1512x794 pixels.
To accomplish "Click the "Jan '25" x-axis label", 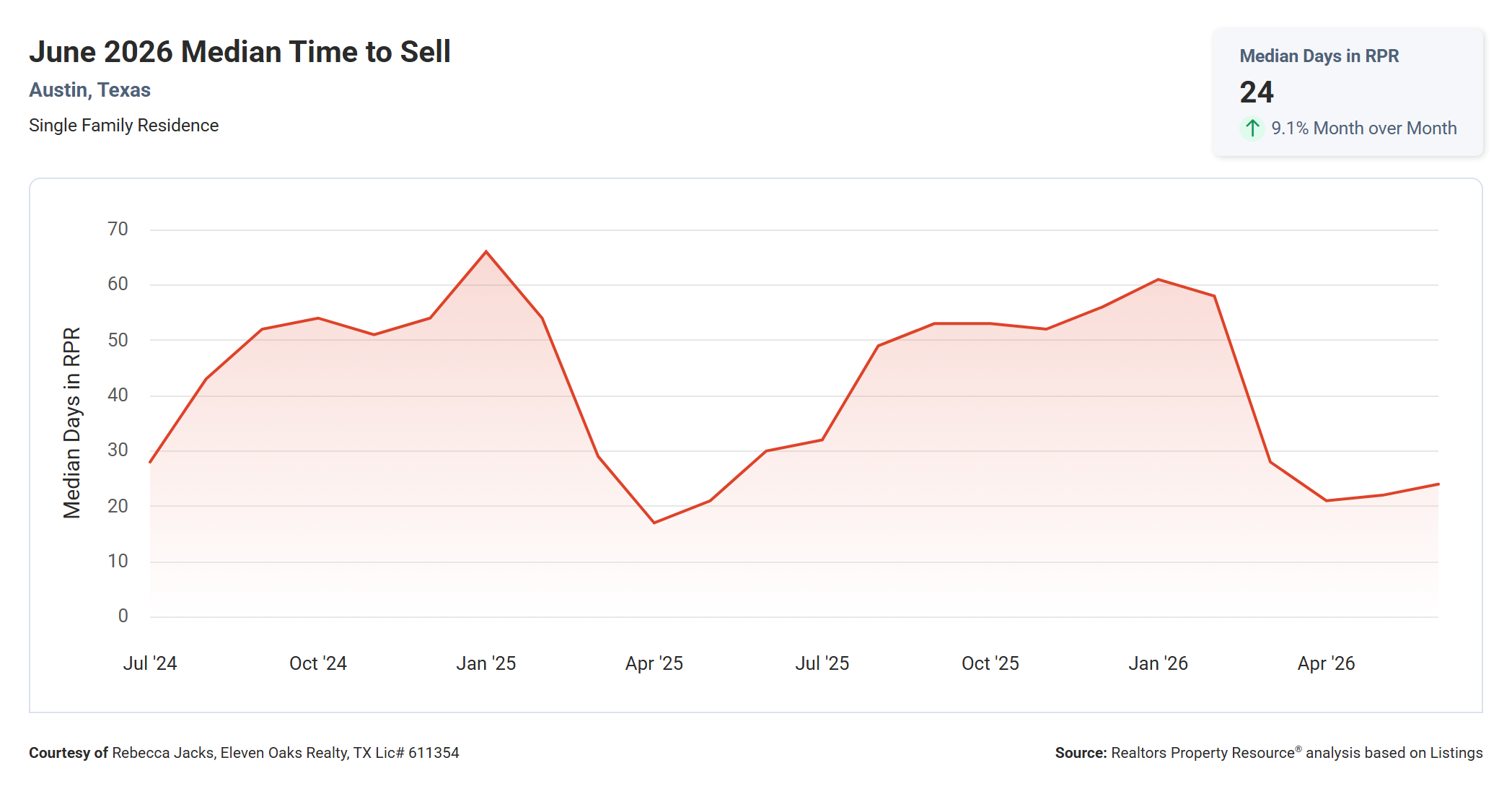I will click(x=486, y=663).
